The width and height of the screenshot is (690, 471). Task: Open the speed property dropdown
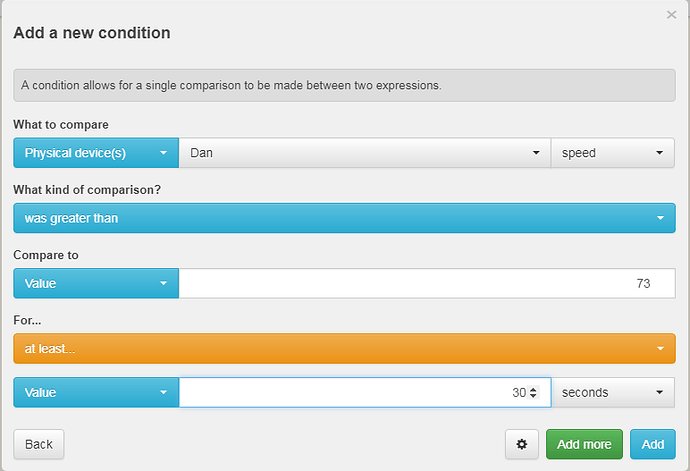click(613, 153)
